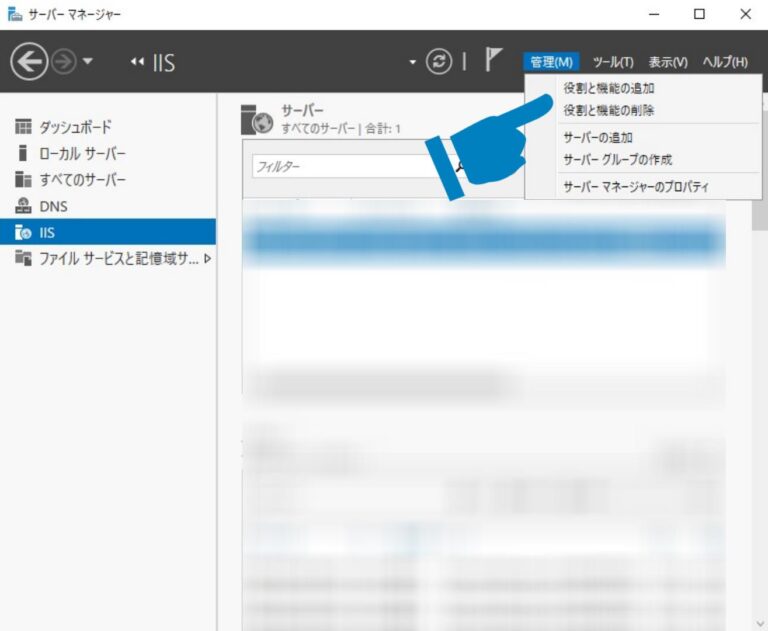Open the navigation history dropdown arrow
The width and height of the screenshot is (768, 631).
coord(88,62)
